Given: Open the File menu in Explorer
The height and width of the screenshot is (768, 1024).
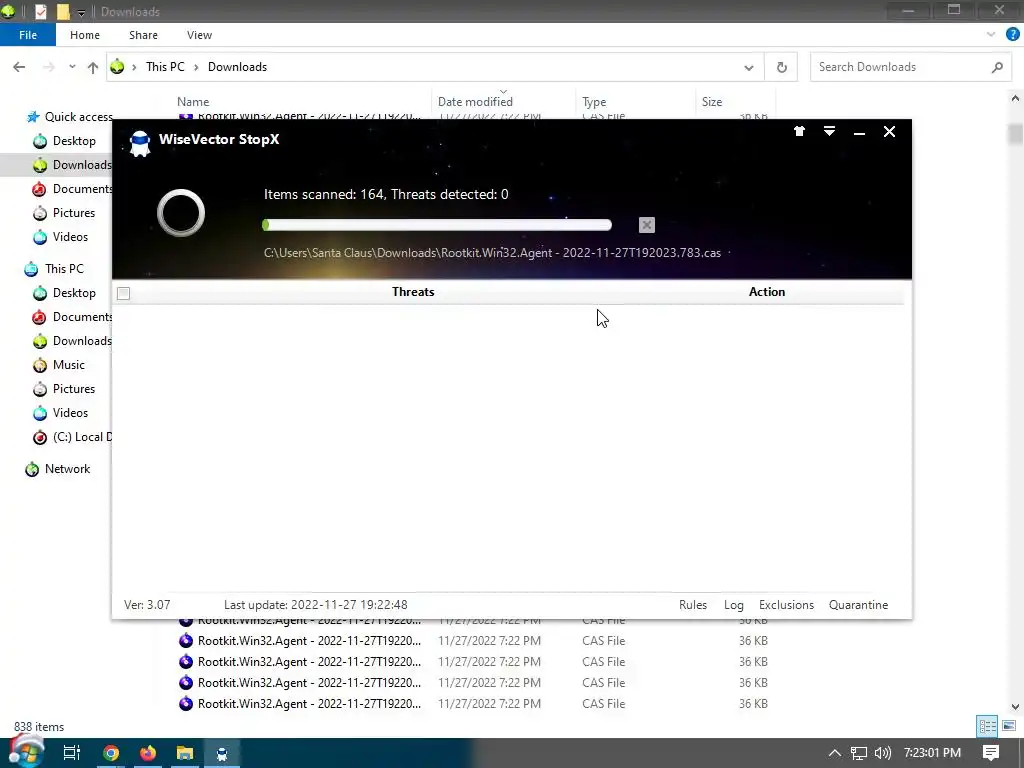Looking at the screenshot, I should (x=27, y=35).
